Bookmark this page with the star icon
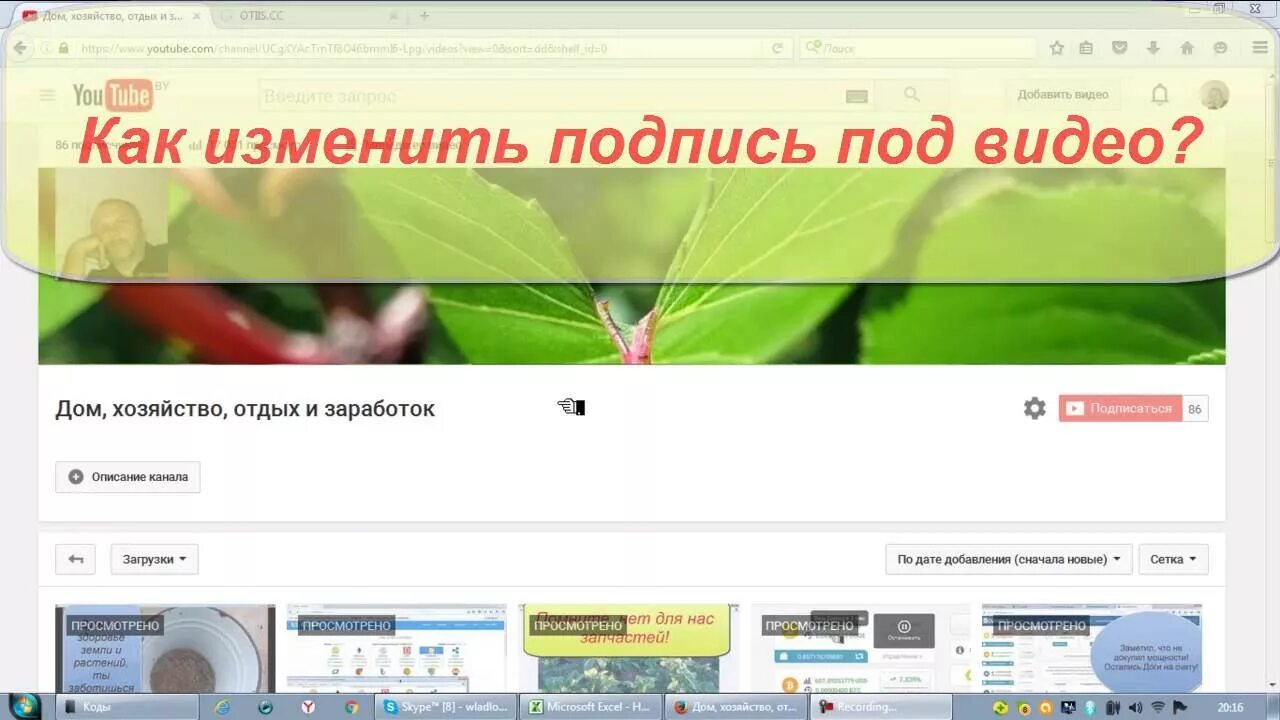This screenshot has width=1280, height=720. pos(1056,48)
